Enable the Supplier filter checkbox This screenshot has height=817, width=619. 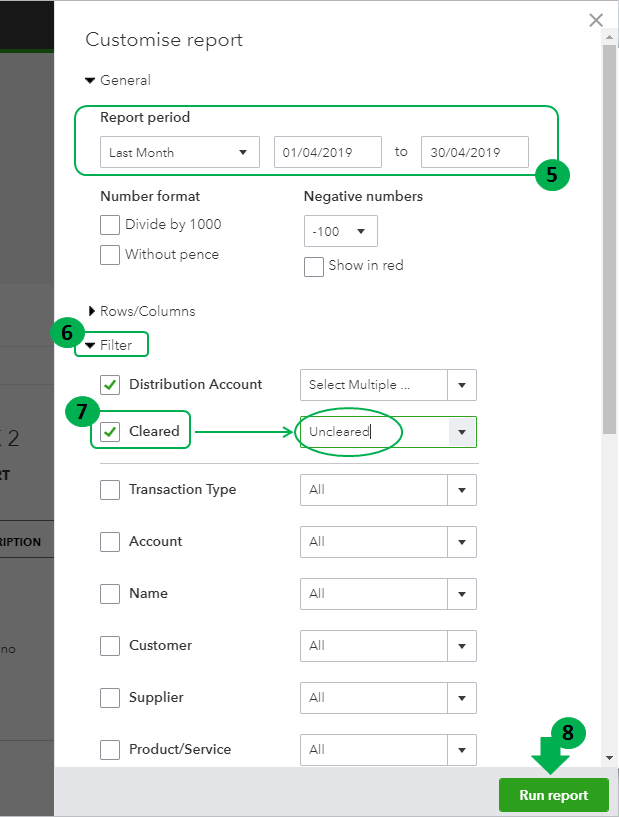pos(110,698)
